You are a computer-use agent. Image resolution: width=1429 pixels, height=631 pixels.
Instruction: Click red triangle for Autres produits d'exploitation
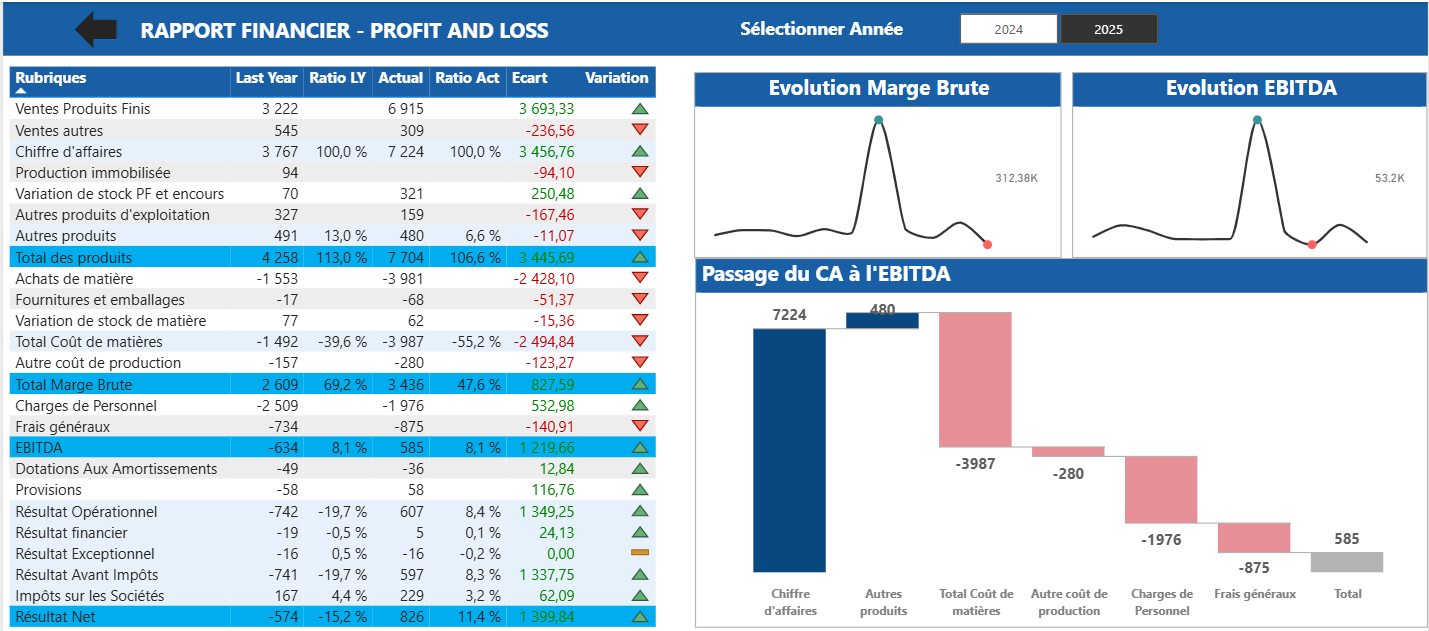[x=640, y=214]
